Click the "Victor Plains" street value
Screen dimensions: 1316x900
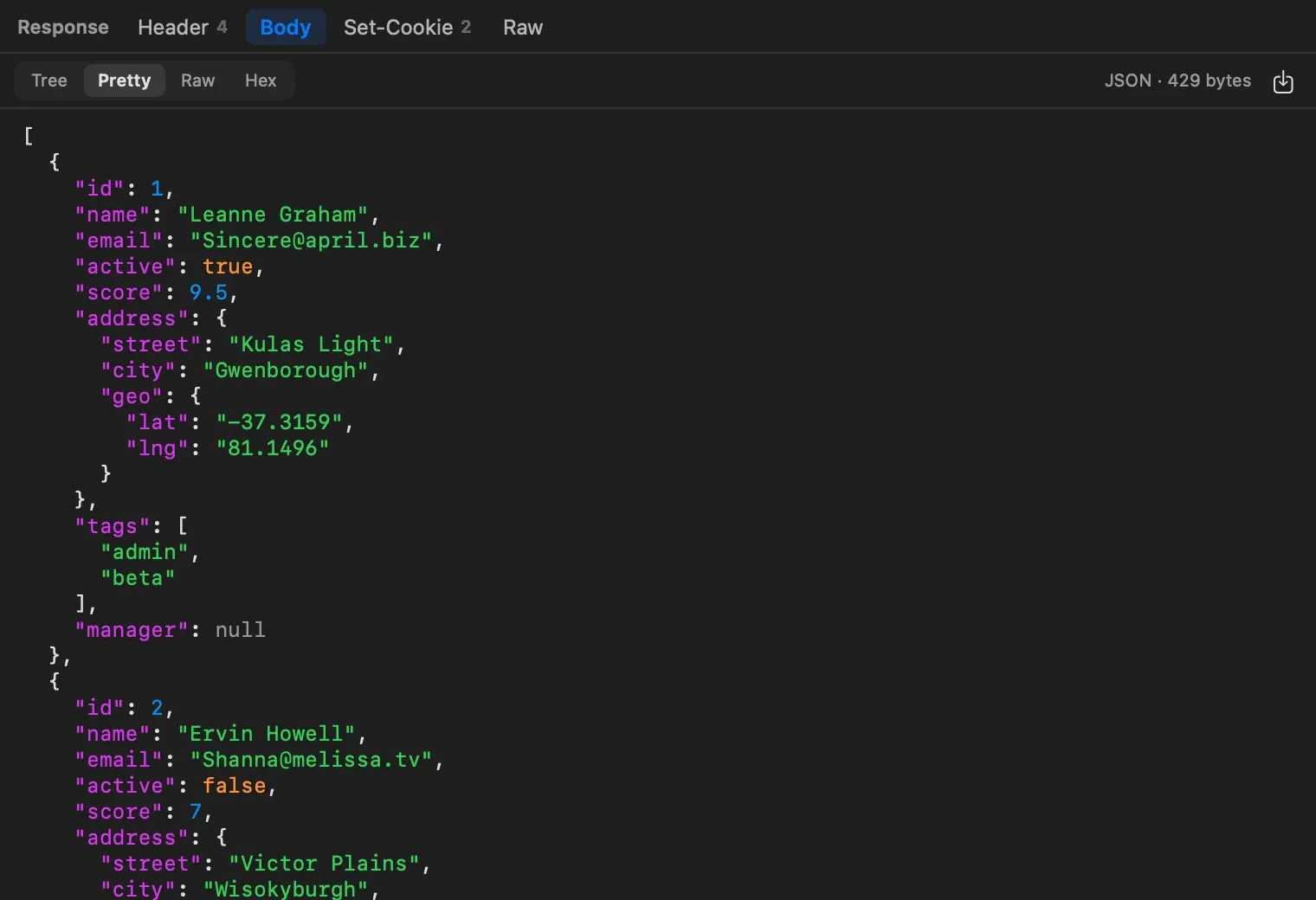pyautogui.click(x=324, y=864)
